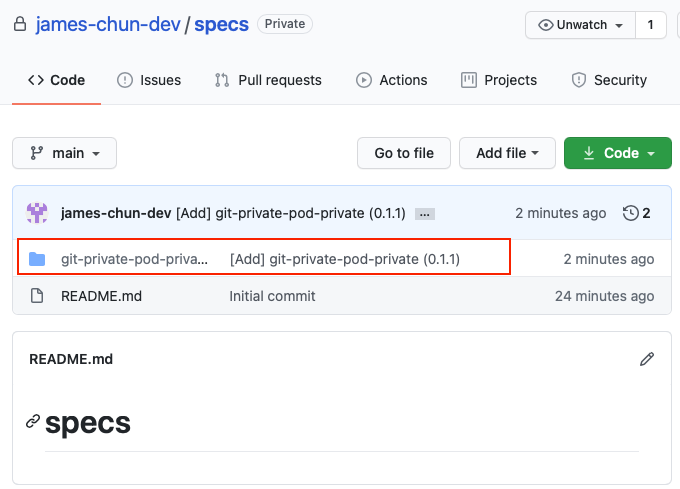Click the 24 minutes ago timestamp
Viewport: 680px width, 489px height.
pos(605,296)
